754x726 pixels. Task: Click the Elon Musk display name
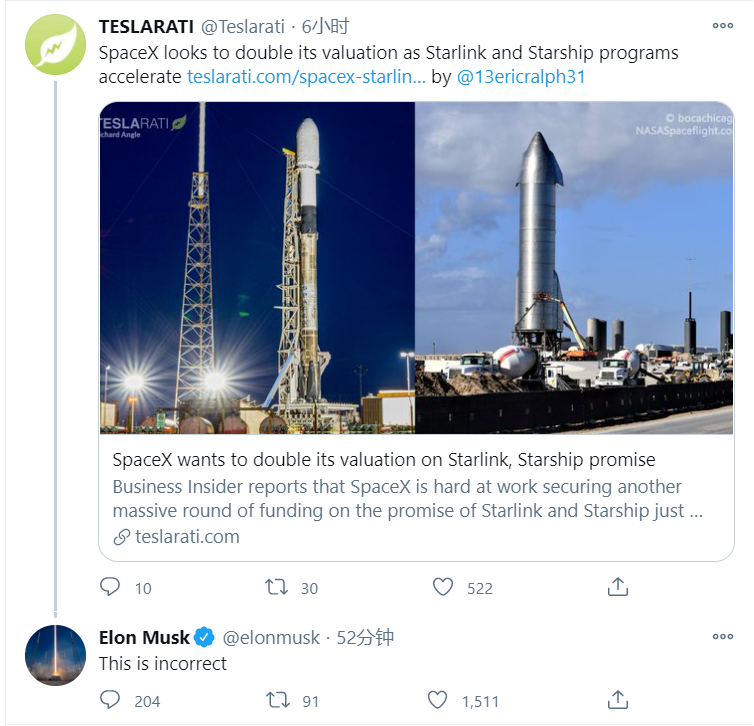tap(145, 637)
